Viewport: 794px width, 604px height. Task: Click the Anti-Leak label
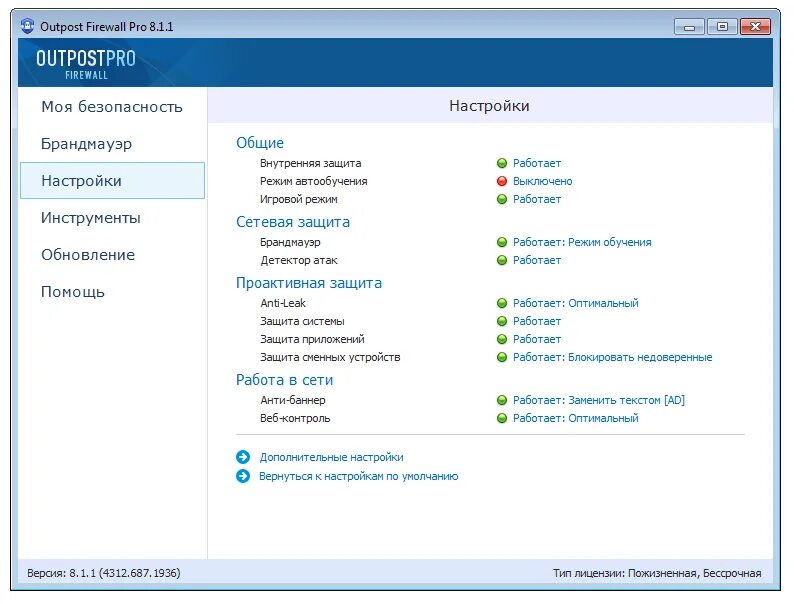[283, 303]
